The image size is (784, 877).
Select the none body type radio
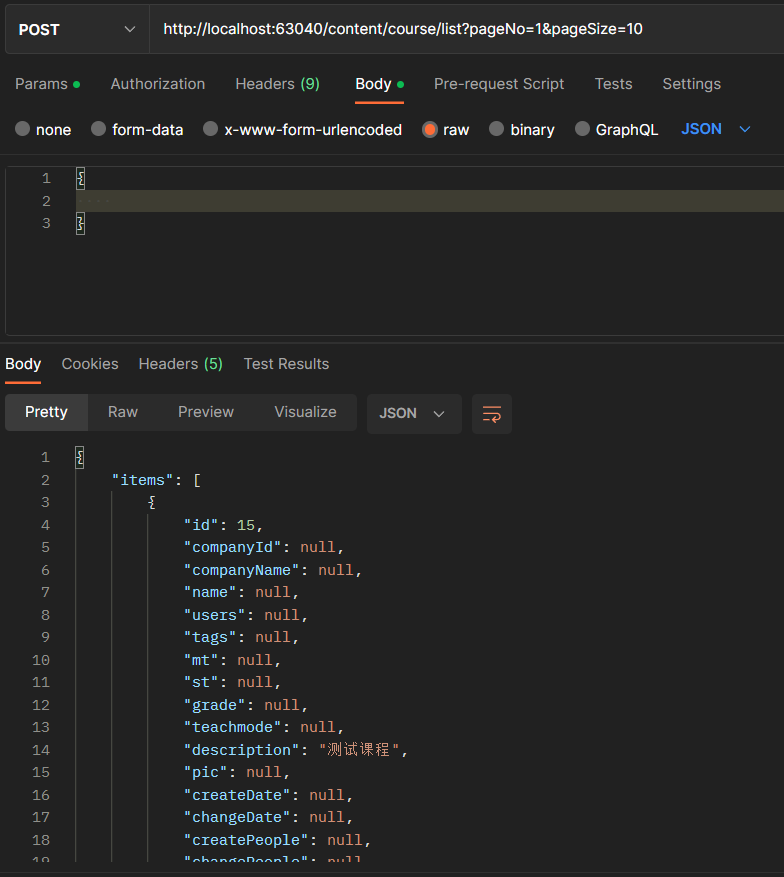click(23, 129)
